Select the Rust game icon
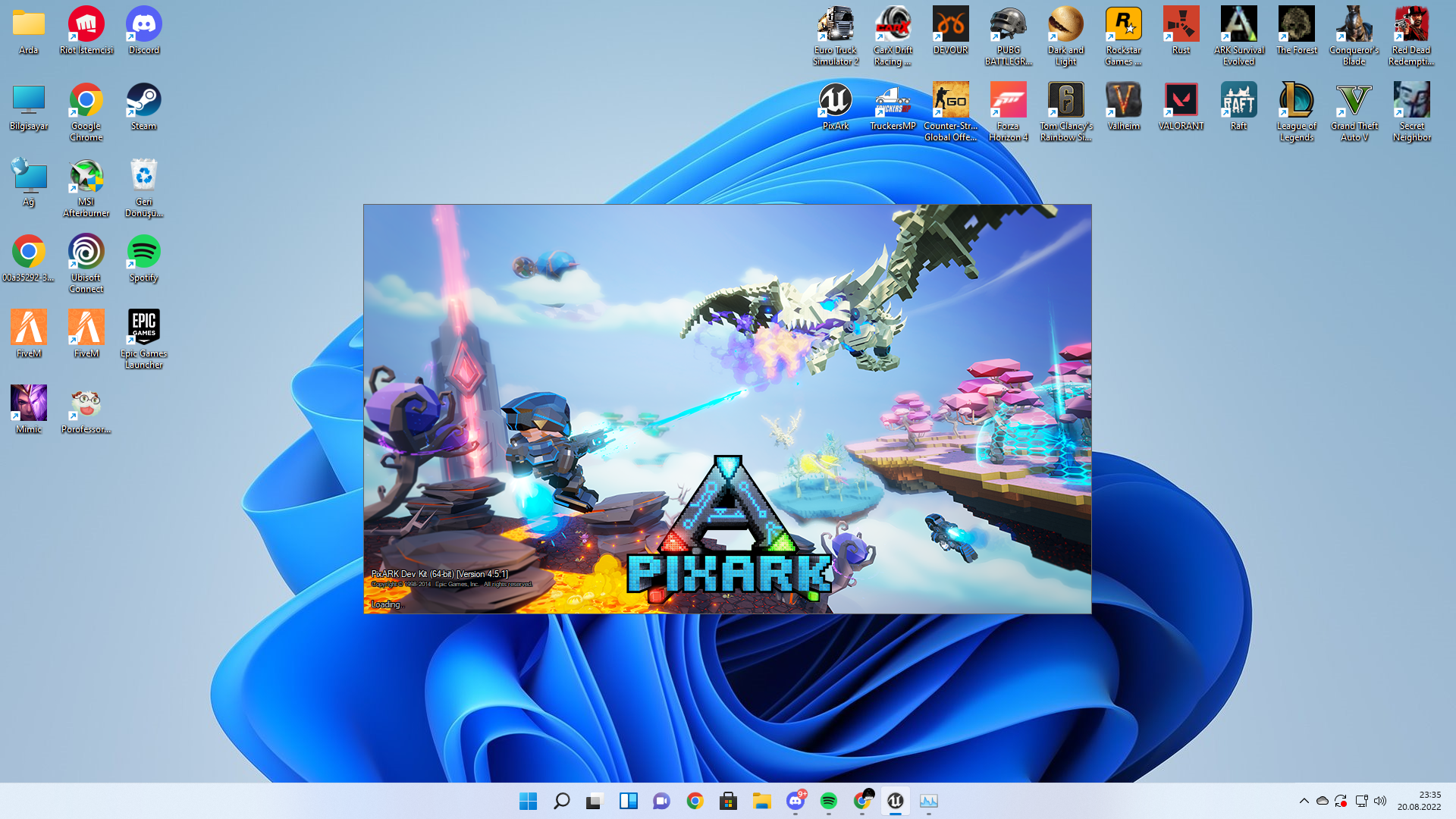 pos(1181,30)
